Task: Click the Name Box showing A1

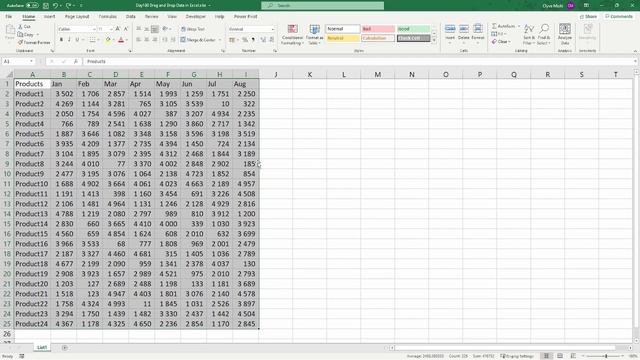Action: pyautogui.click(x=18, y=61)
